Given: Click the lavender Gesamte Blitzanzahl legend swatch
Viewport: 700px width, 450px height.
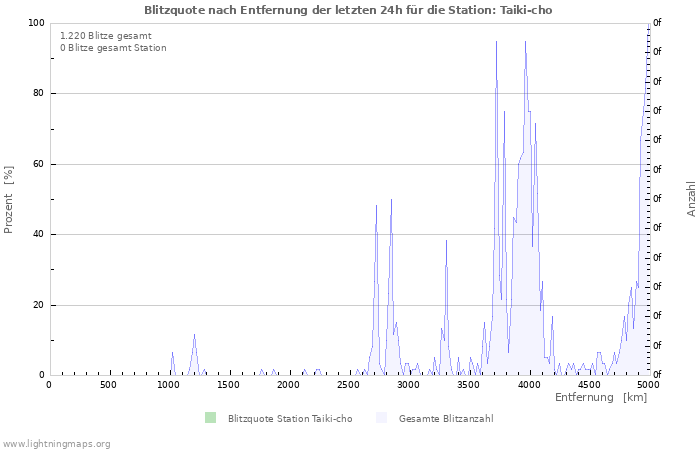Looking at the screenshot, I should [381, 418].
